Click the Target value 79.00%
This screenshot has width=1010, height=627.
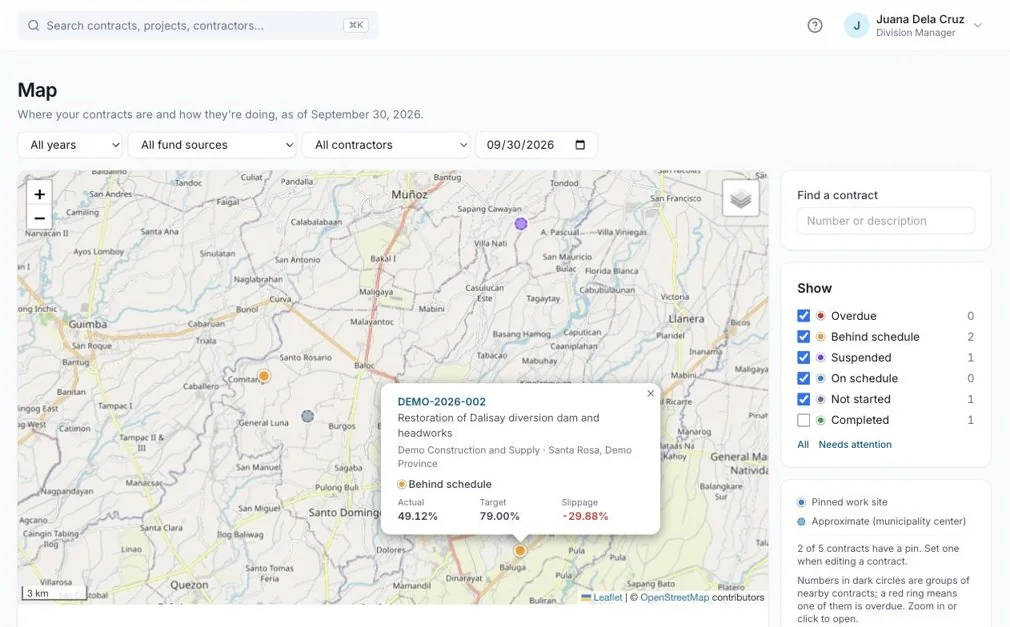coord(499,516)
